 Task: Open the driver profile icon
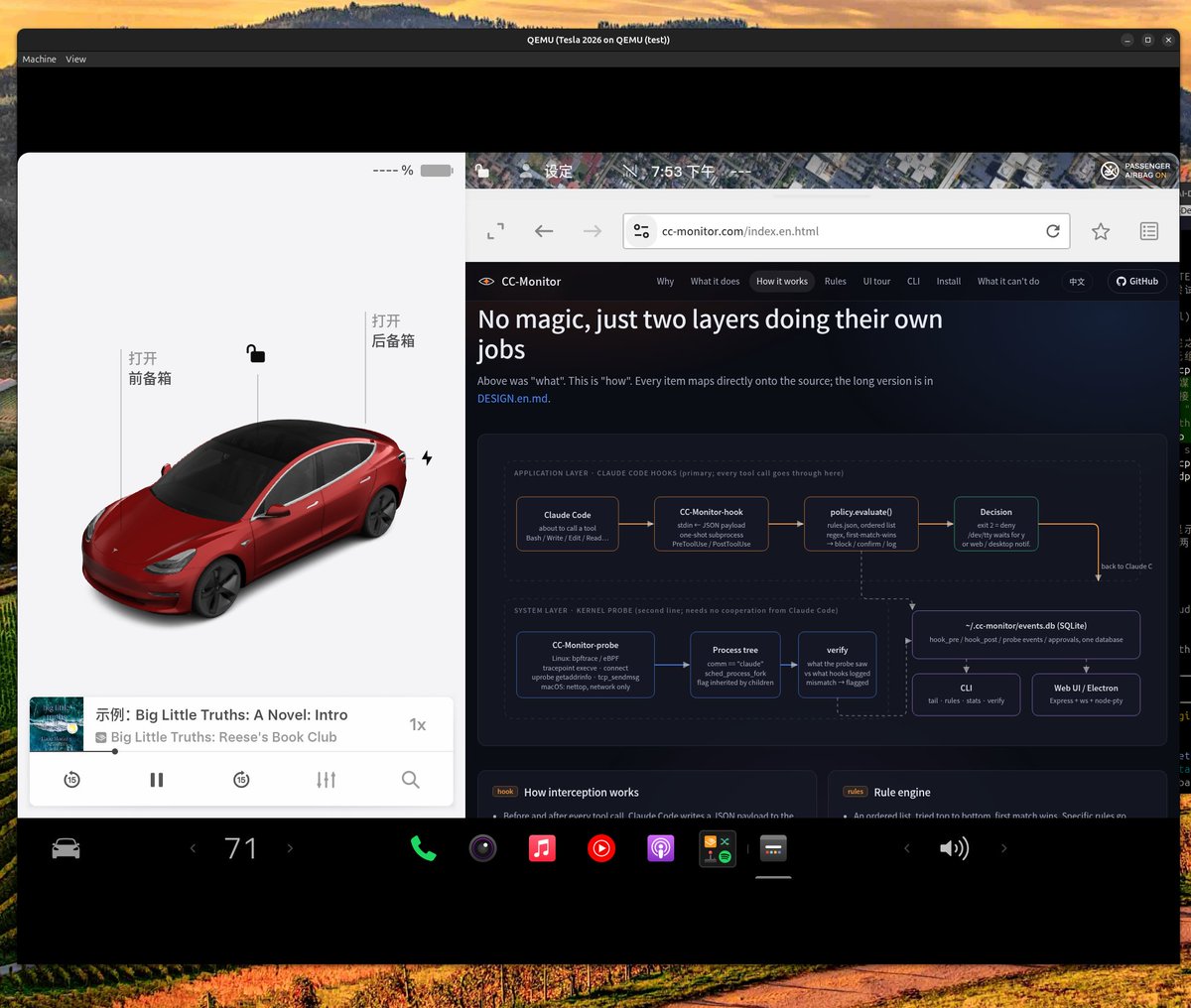526,171
